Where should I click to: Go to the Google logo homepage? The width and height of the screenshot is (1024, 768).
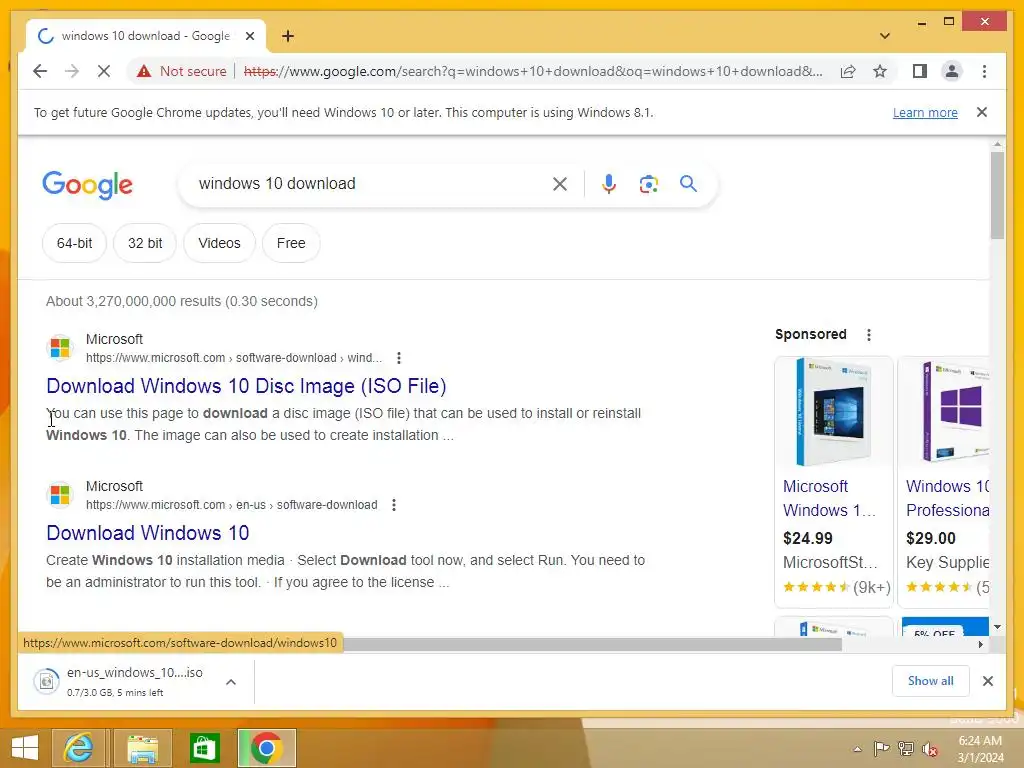tap(88, 185)
